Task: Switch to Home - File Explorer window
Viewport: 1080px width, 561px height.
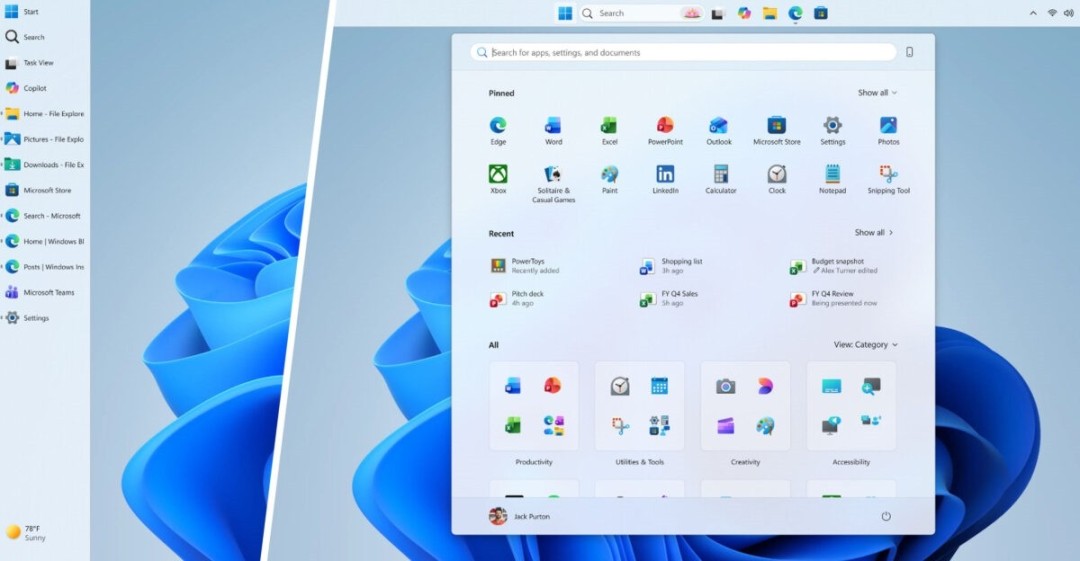Action: pos(45,114)
